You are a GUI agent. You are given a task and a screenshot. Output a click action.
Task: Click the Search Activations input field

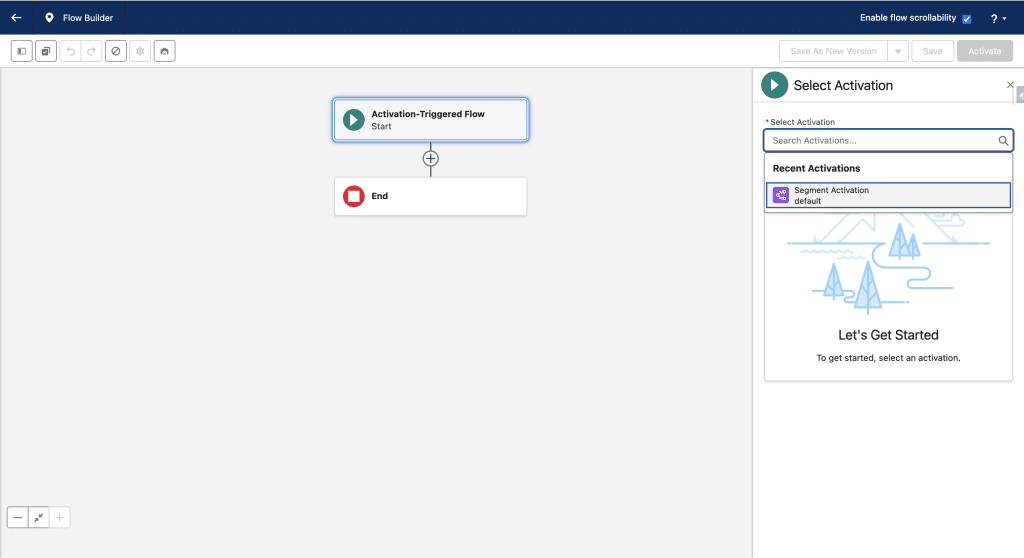(880, 141)
